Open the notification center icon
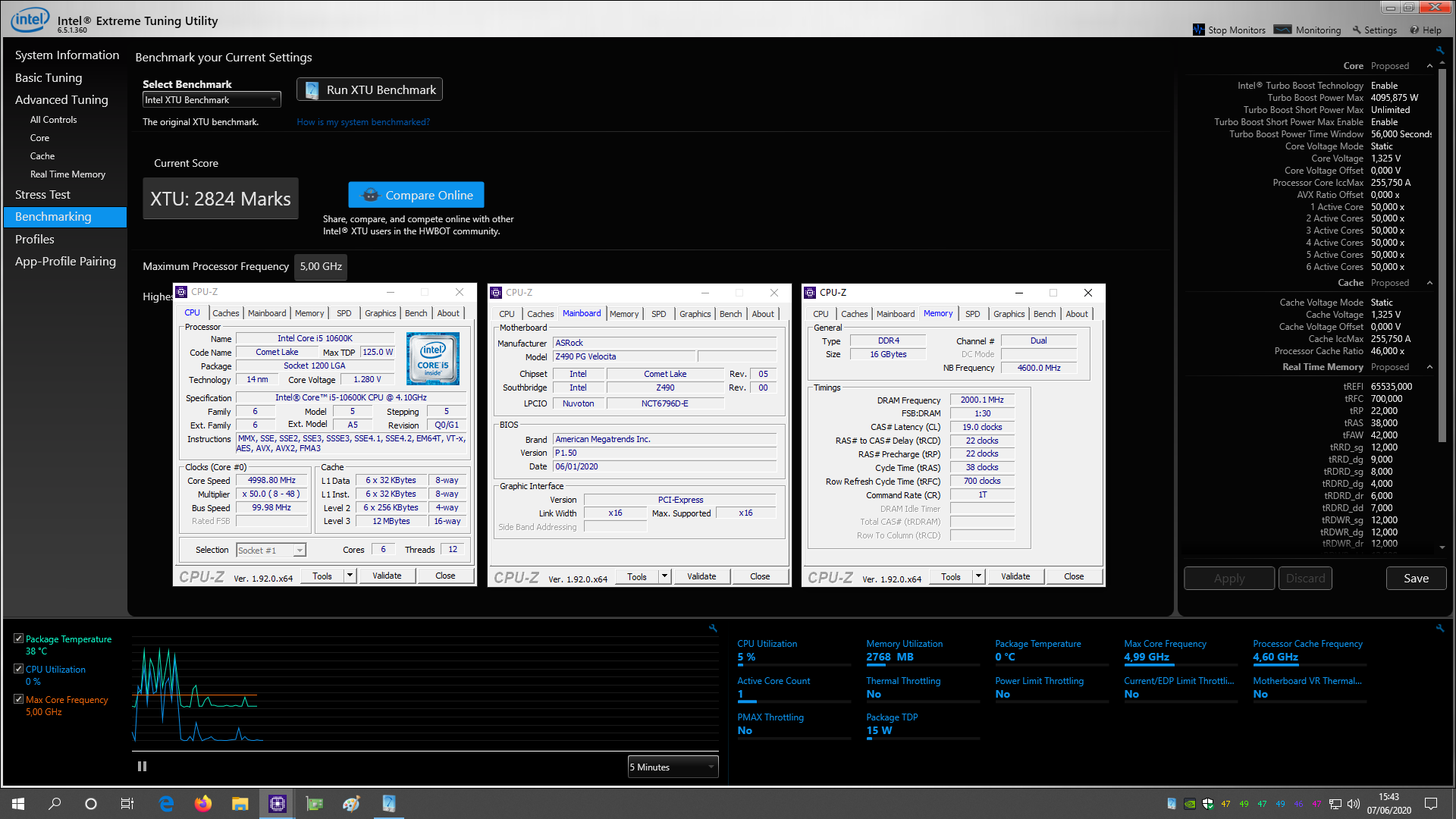This screenshot has height=819, width=1456. pos(1431,804)
